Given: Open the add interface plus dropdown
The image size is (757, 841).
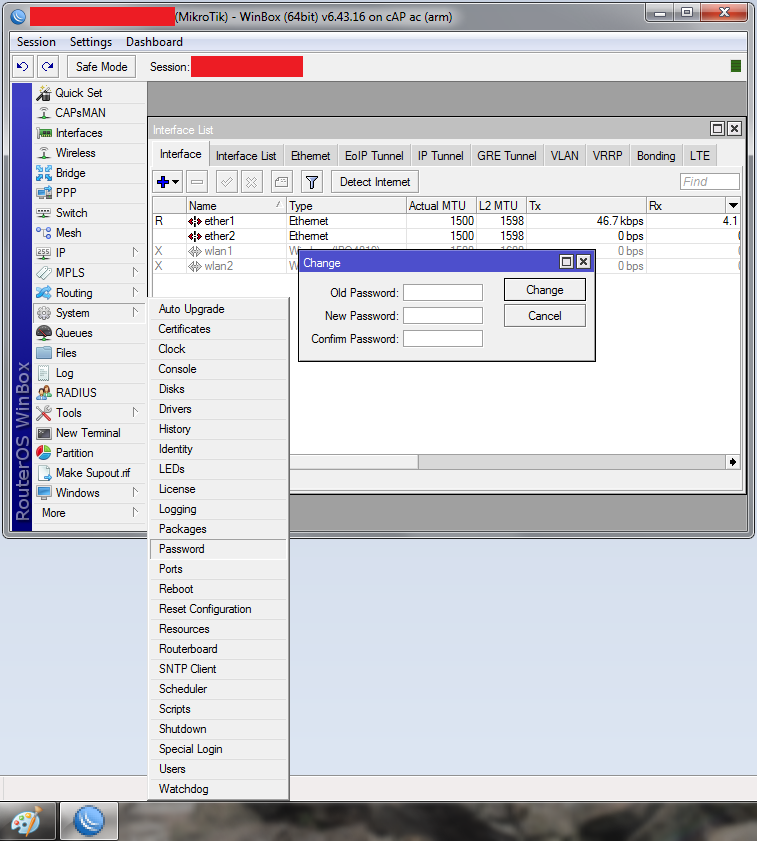Looking at the screenshot, I should [x=168, y=182].
